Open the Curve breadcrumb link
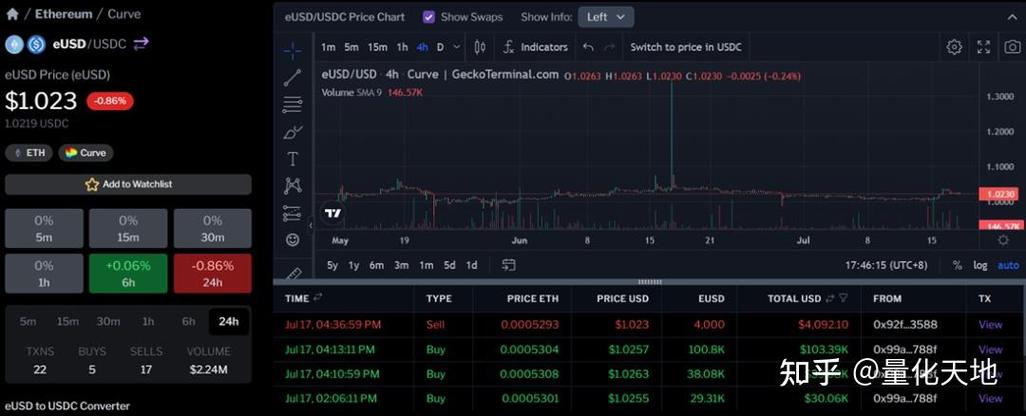 click(x=124, y=14)
